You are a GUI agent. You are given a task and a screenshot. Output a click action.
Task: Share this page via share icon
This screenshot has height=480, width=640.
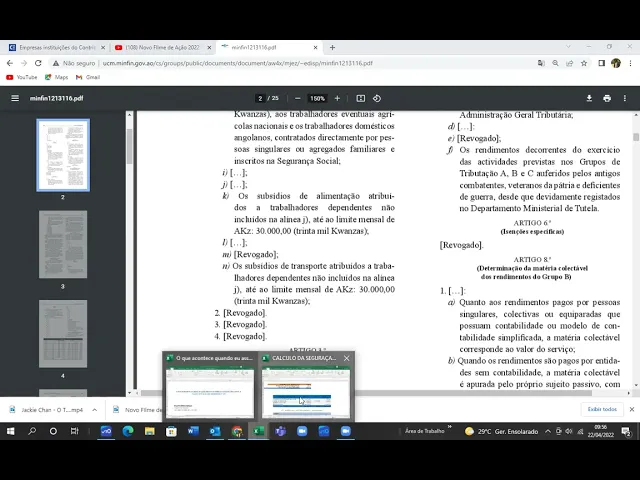click(570, 63)
